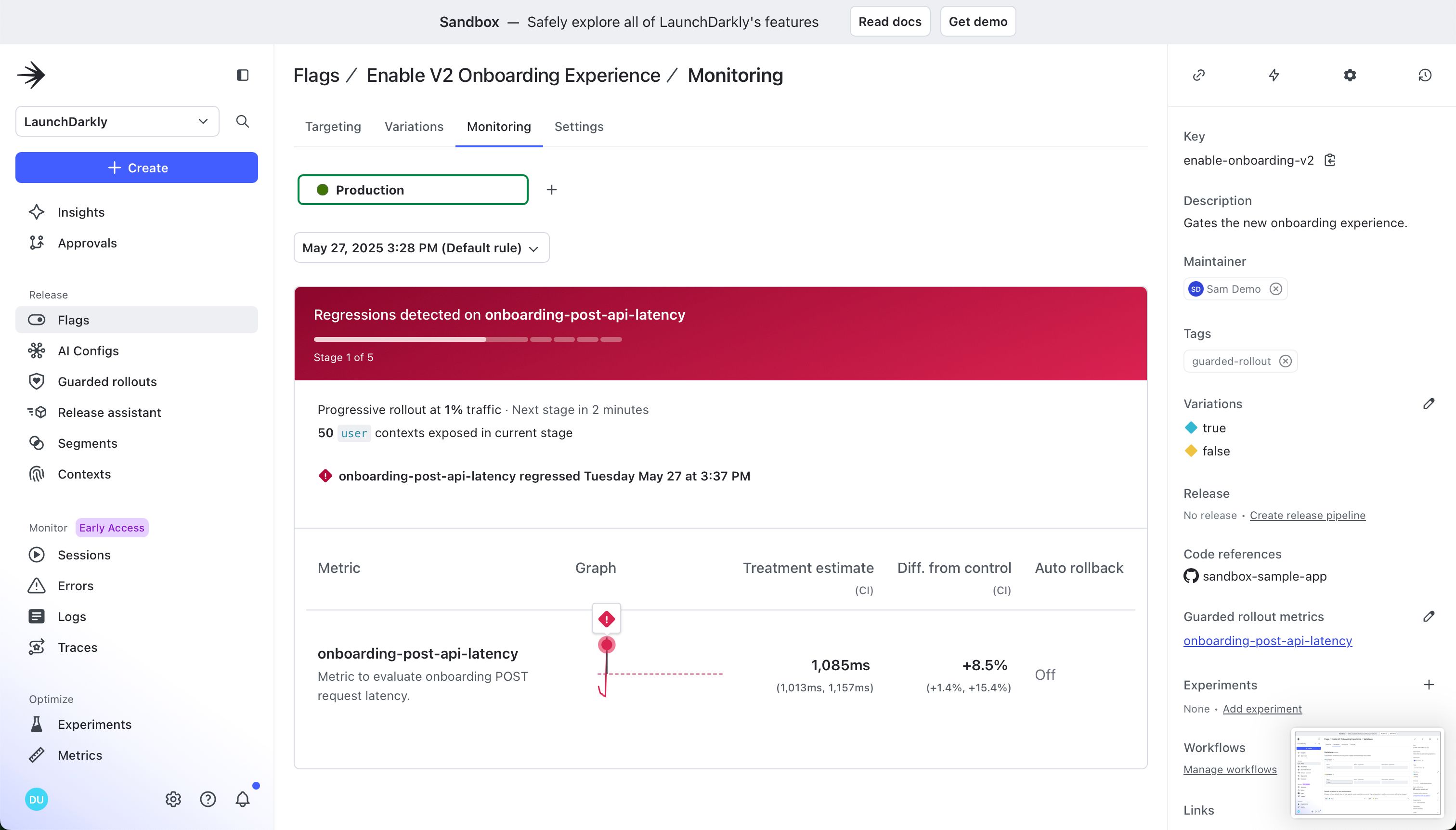Click Enable V2 Onboarding Experience breadcrumb

coord(513,75)
